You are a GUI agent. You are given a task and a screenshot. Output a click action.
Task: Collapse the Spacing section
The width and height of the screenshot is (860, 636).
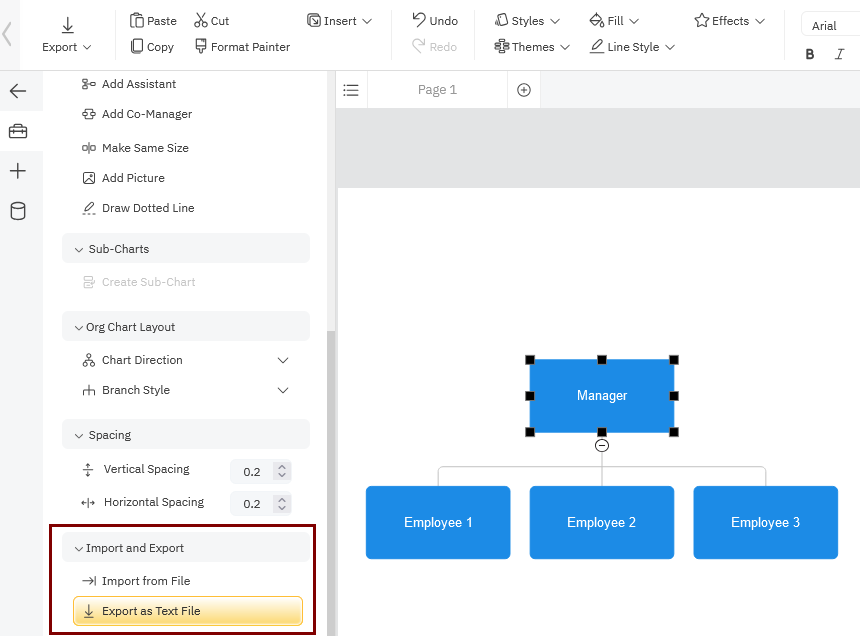click(x=79, y=435)
